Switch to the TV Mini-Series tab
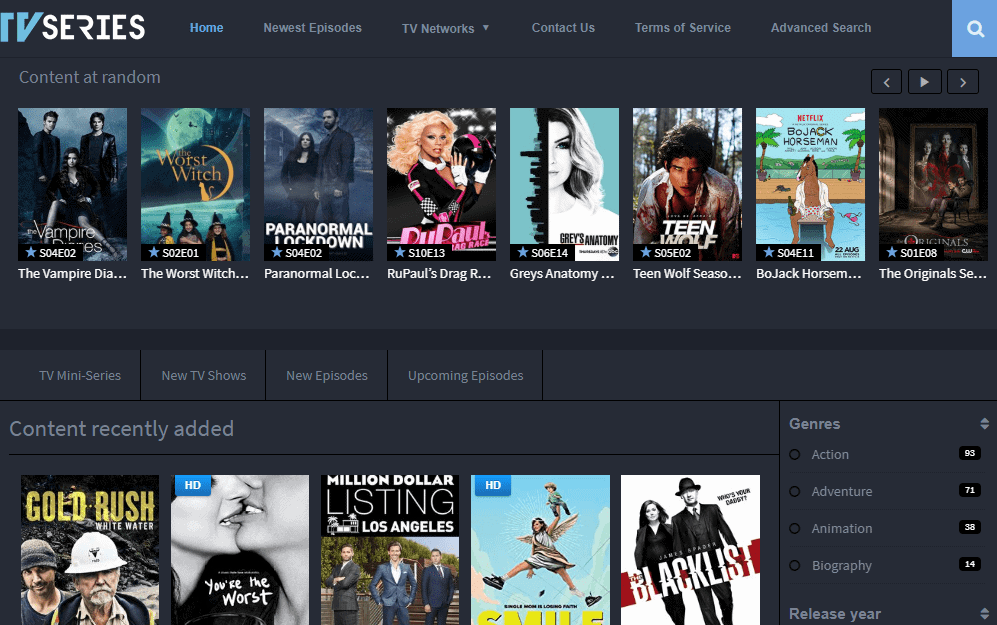 click(80, 376)
